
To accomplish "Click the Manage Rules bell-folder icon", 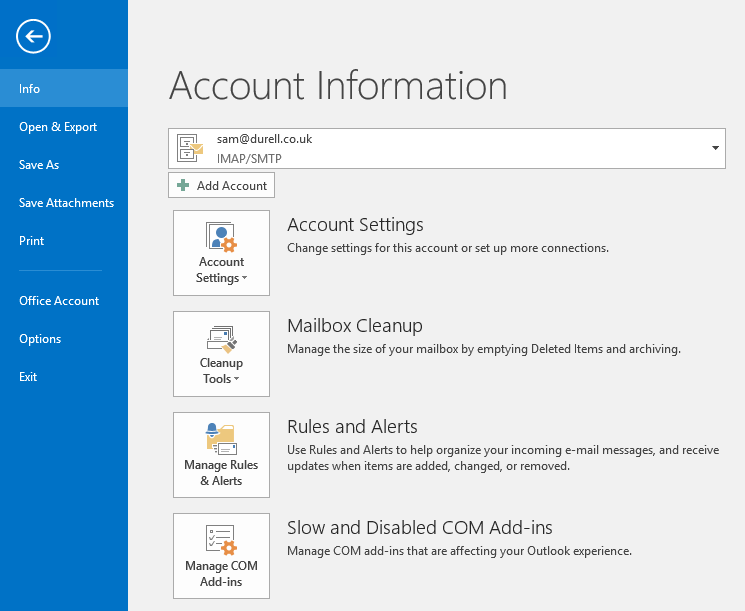I will pyautogui.click(x=221, y=439).
